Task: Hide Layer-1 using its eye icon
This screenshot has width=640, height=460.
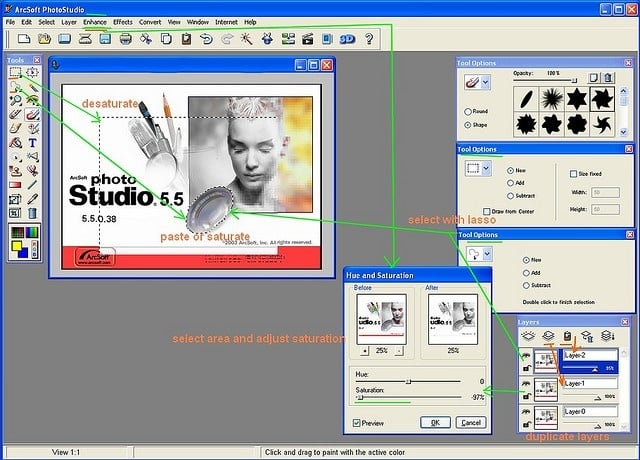Action: pos(526,384)
